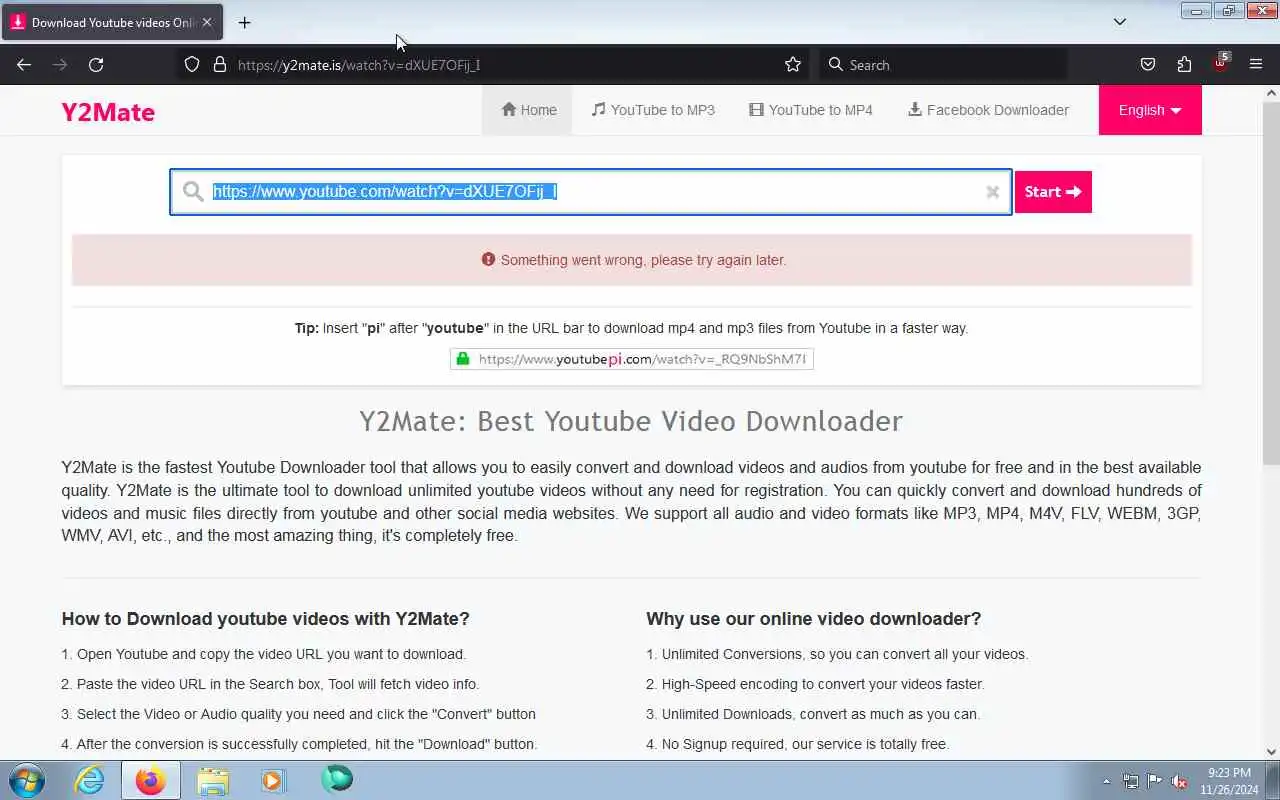Open the green round taskbar app icon
The width and height of the screenshot is (1280, 800).
pos(337,779)
